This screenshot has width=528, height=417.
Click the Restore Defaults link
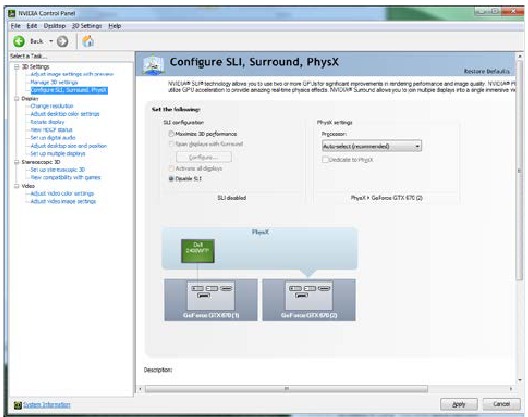487,71
